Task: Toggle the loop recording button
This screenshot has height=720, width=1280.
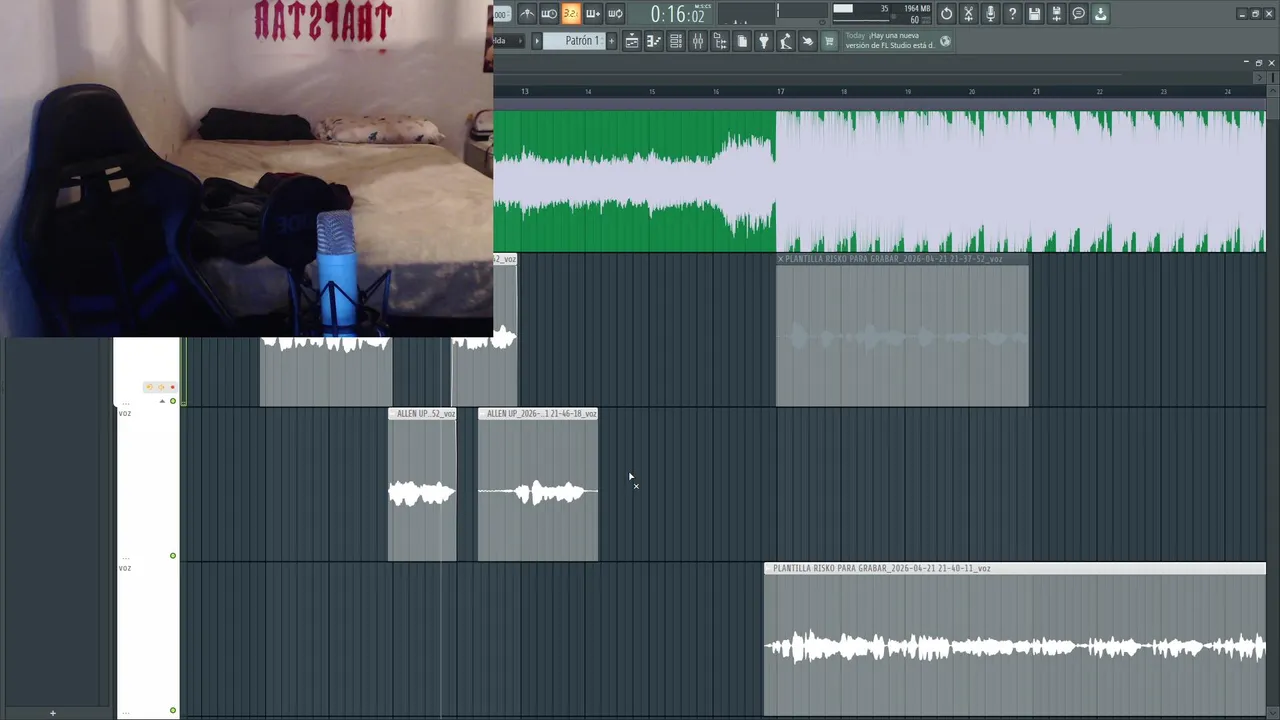Action: click(x=615, y=13)
